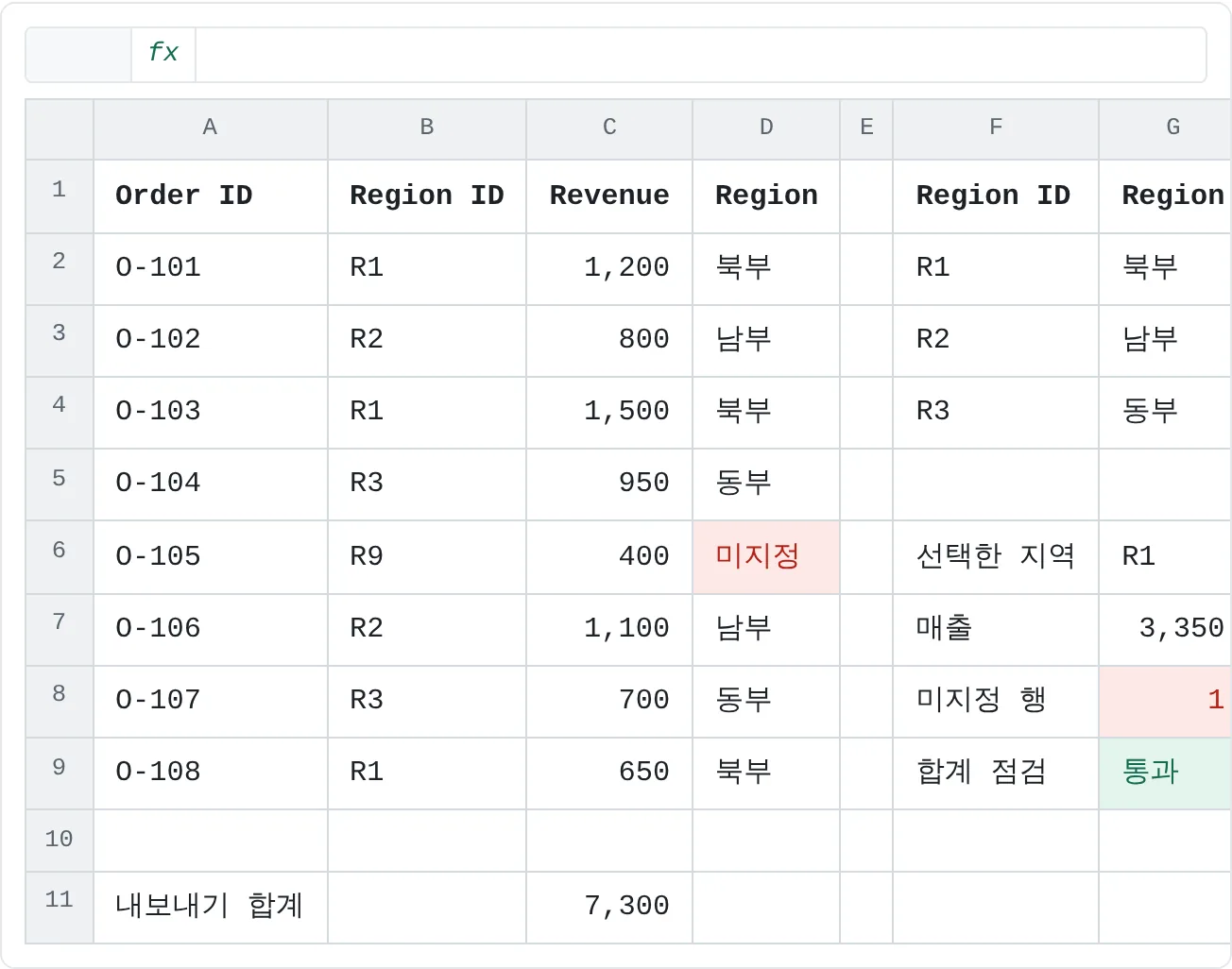Select the green 통과 status cell

point(1165,773)
